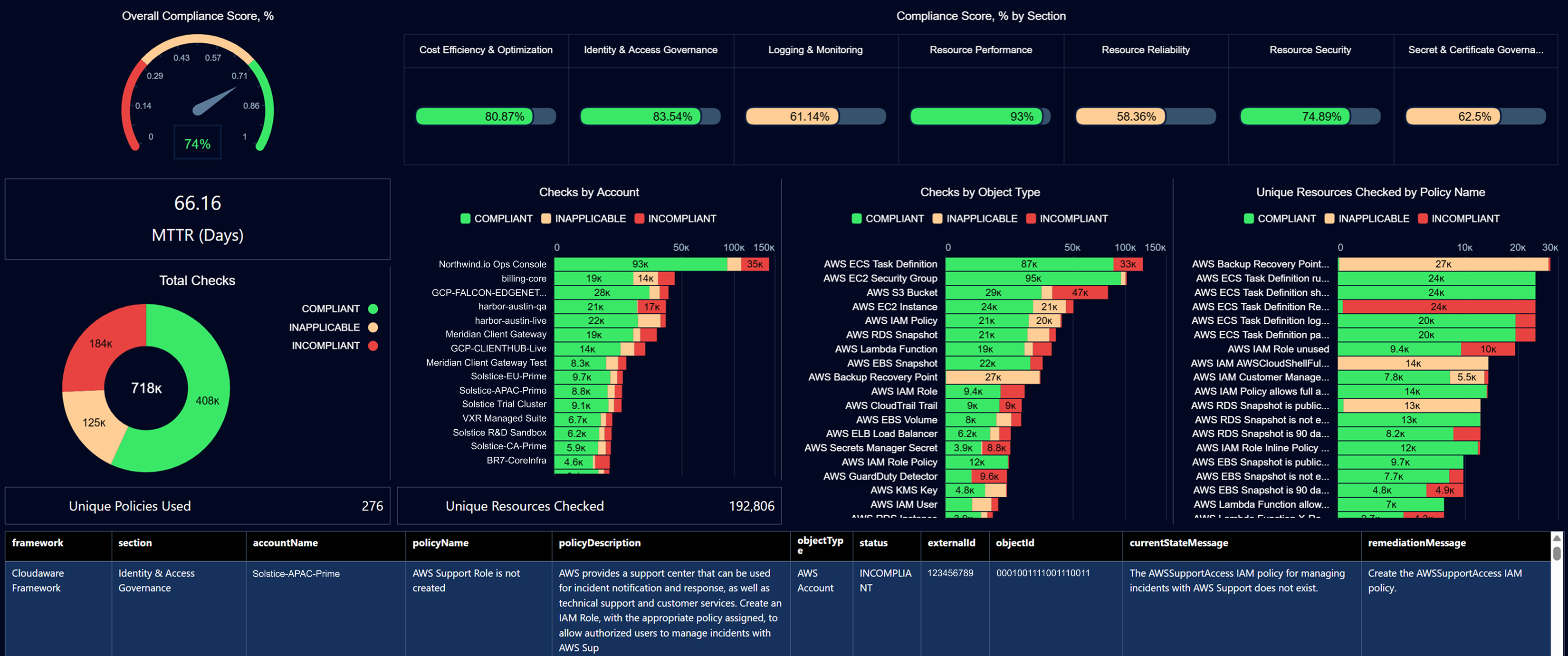Viewport: 1568px width, 656px height.
Task: Click AWS Lambda Function object type label
Action: pyautogui.click(x=886, y=349)
